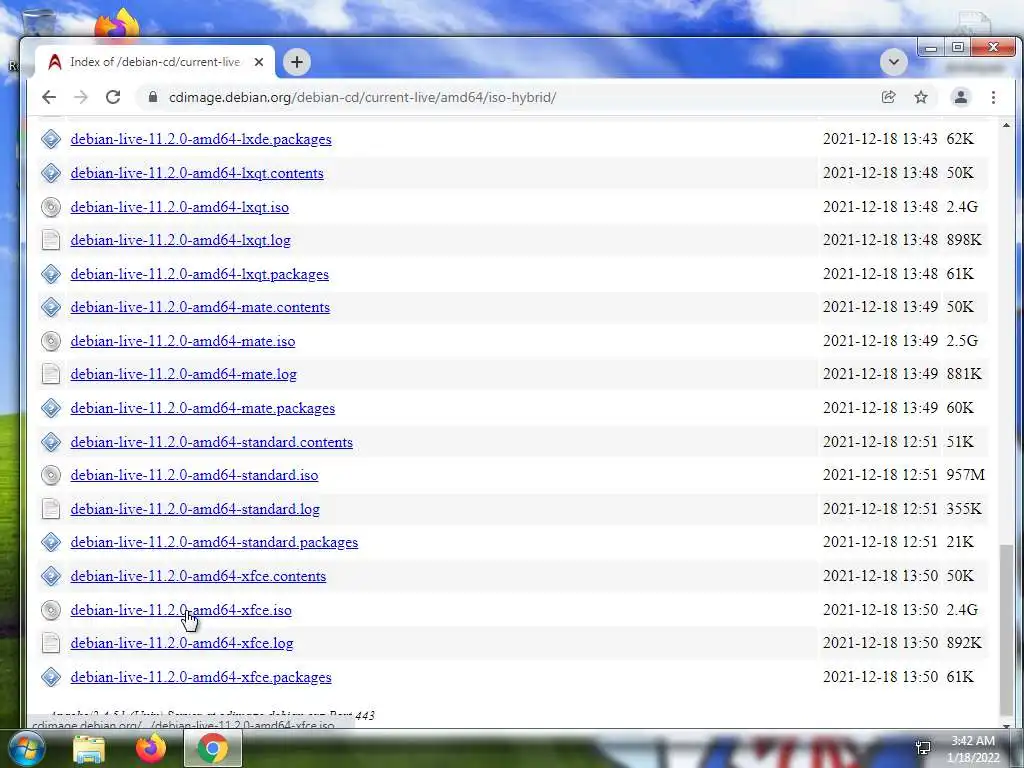Open debian-live-11.2.0-amd64-standard.packages link
This screenshot has width=1024, height=768.
tap(214, 542)
